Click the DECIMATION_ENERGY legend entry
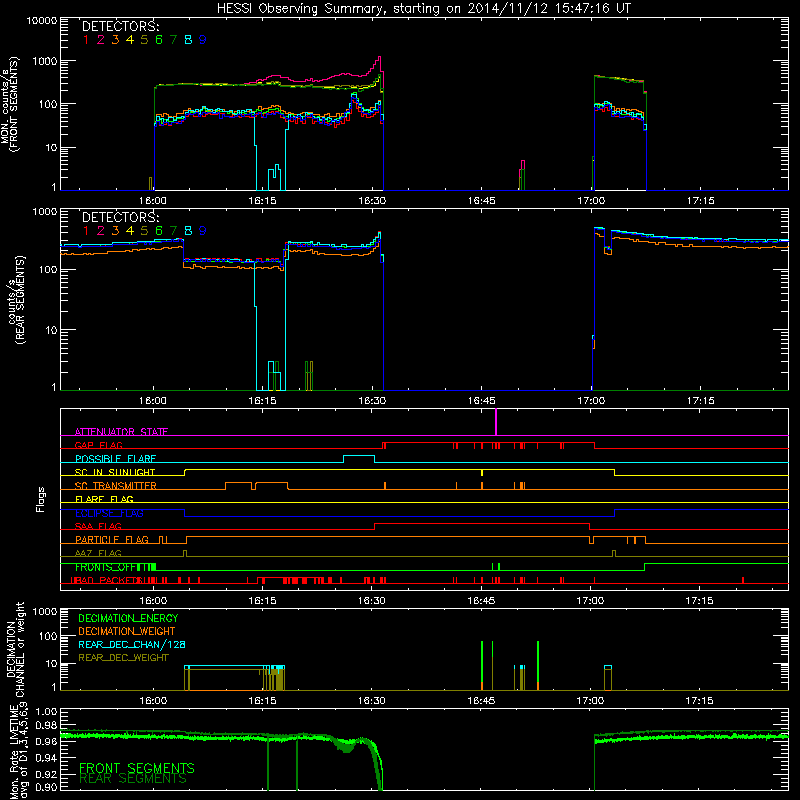800x800 pixels. tap(128, 618)
